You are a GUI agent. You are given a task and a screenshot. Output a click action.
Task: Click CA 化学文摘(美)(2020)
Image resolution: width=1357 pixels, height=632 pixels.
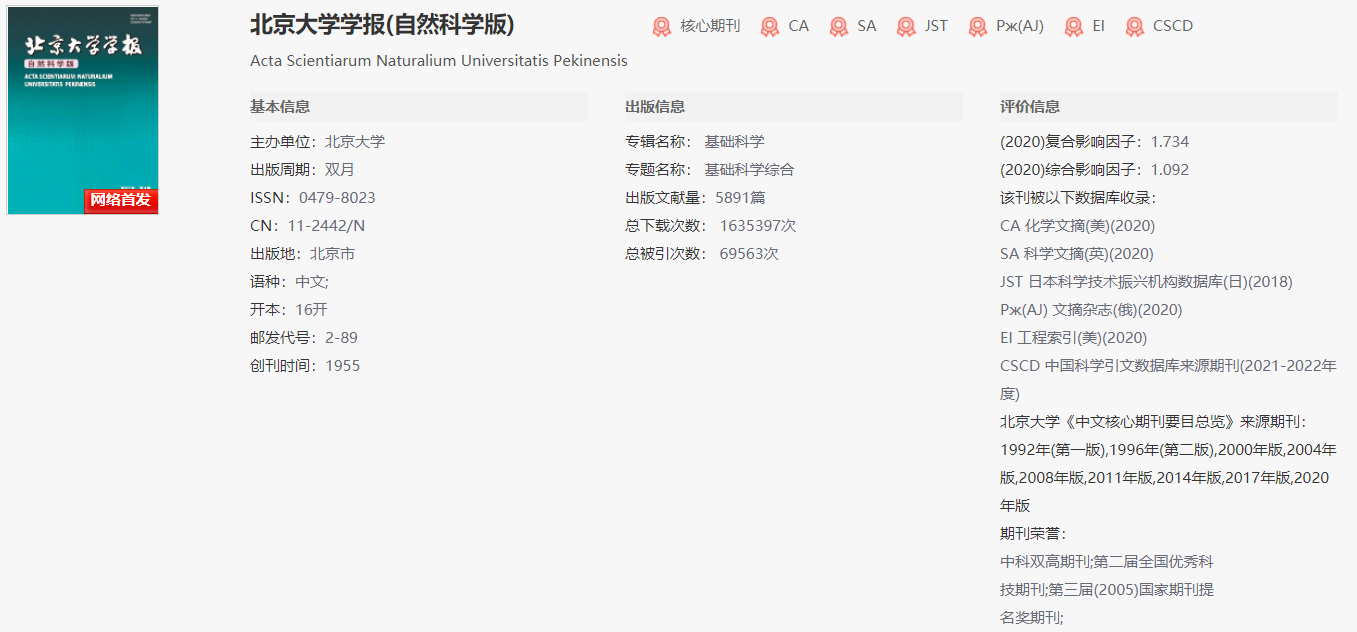(x=1077, y=226)
